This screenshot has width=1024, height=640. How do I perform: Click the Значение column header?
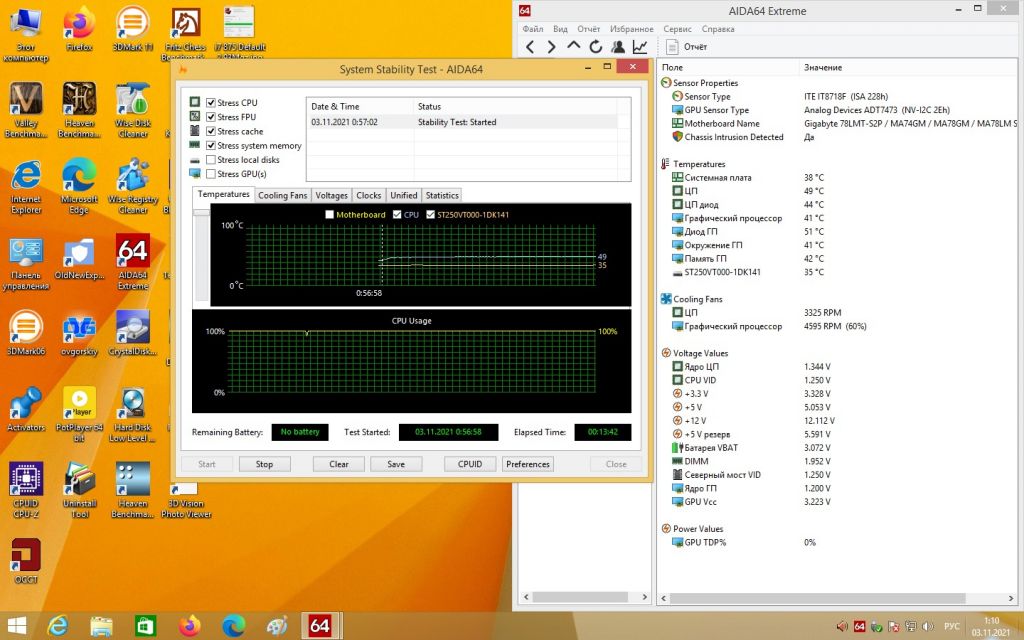click(x=909, y=67)
